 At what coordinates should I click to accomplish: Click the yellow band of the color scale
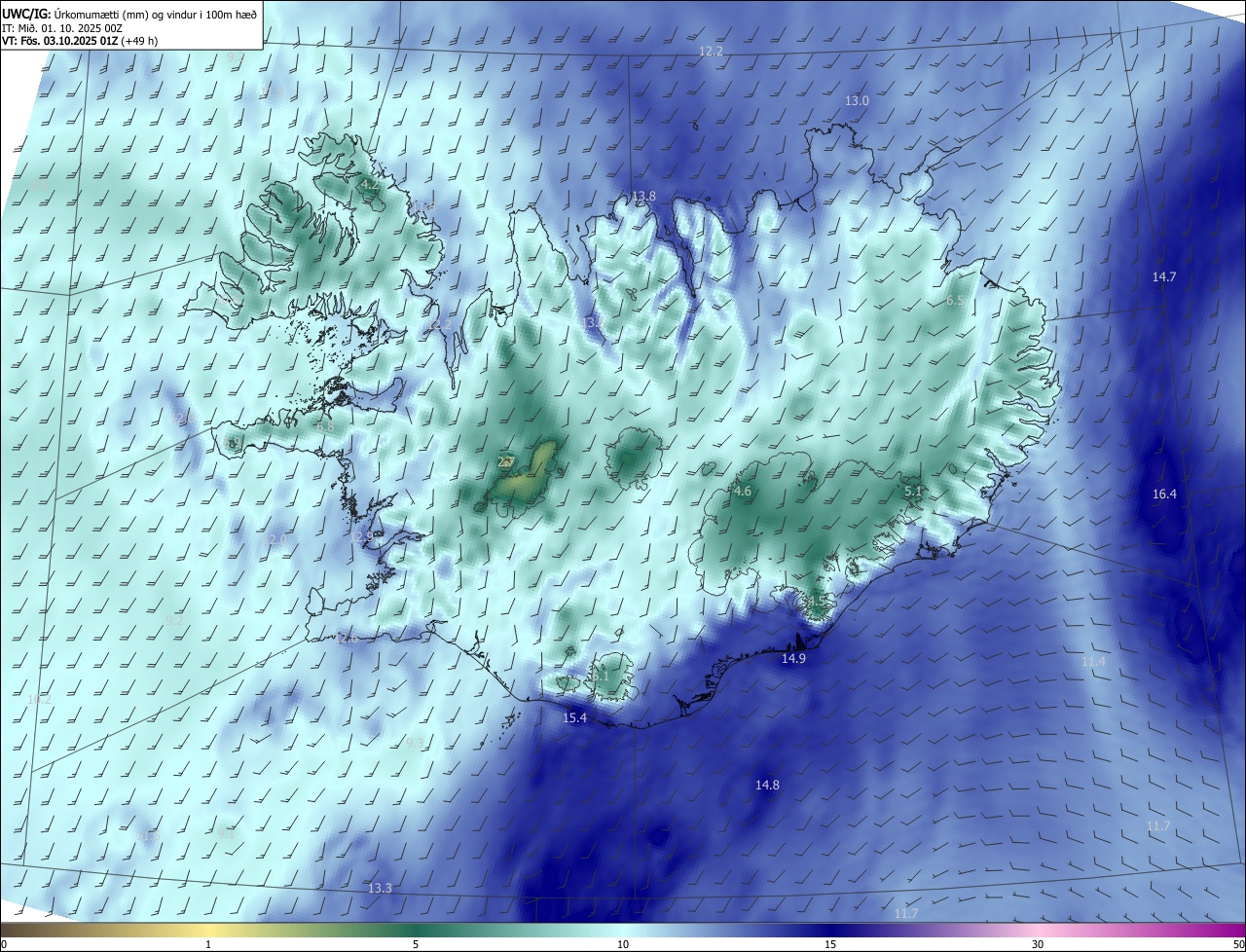(x=207, y=931)
